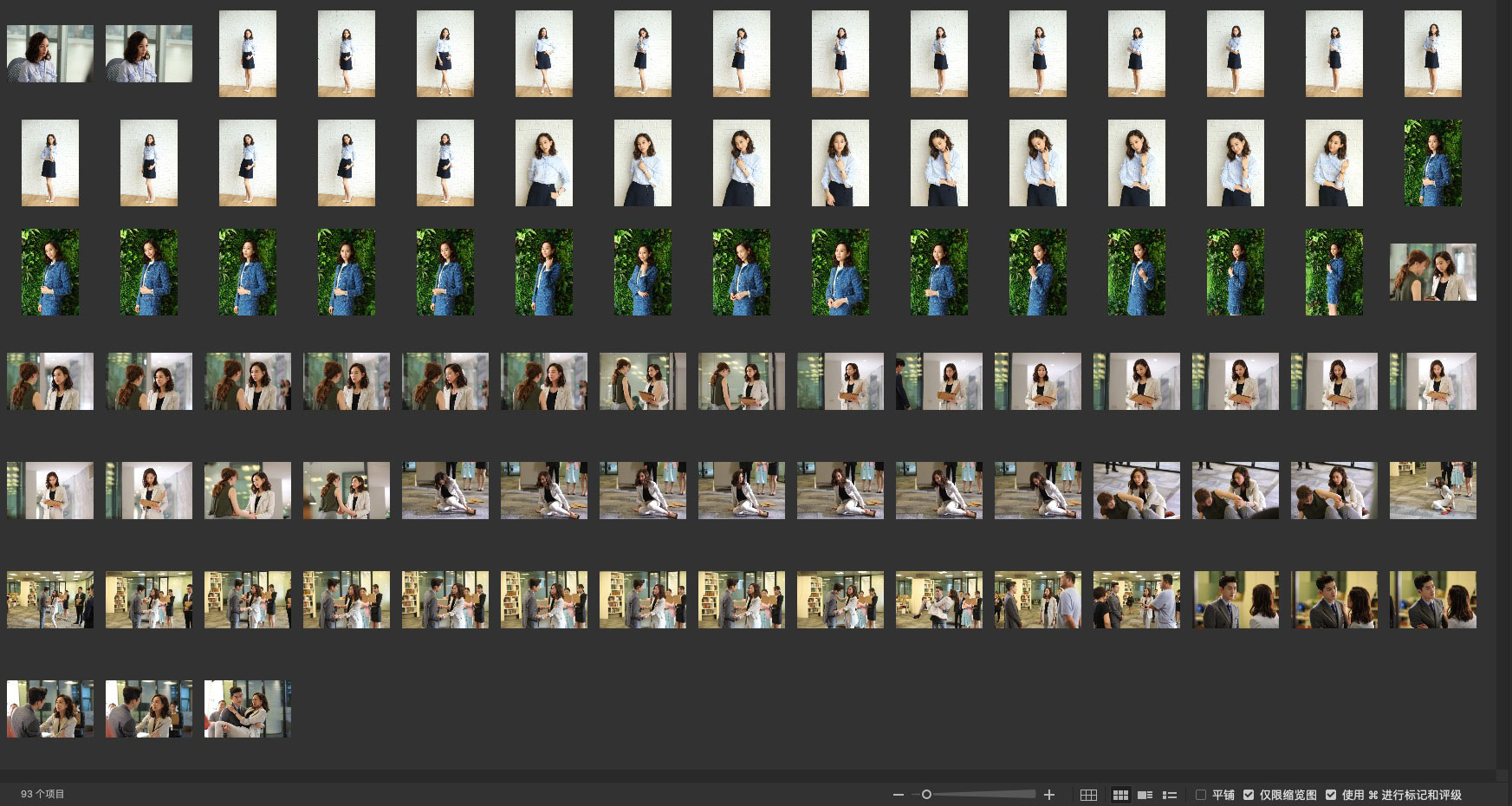Select the first green-wall photo in the second row

pos(1432,163)
